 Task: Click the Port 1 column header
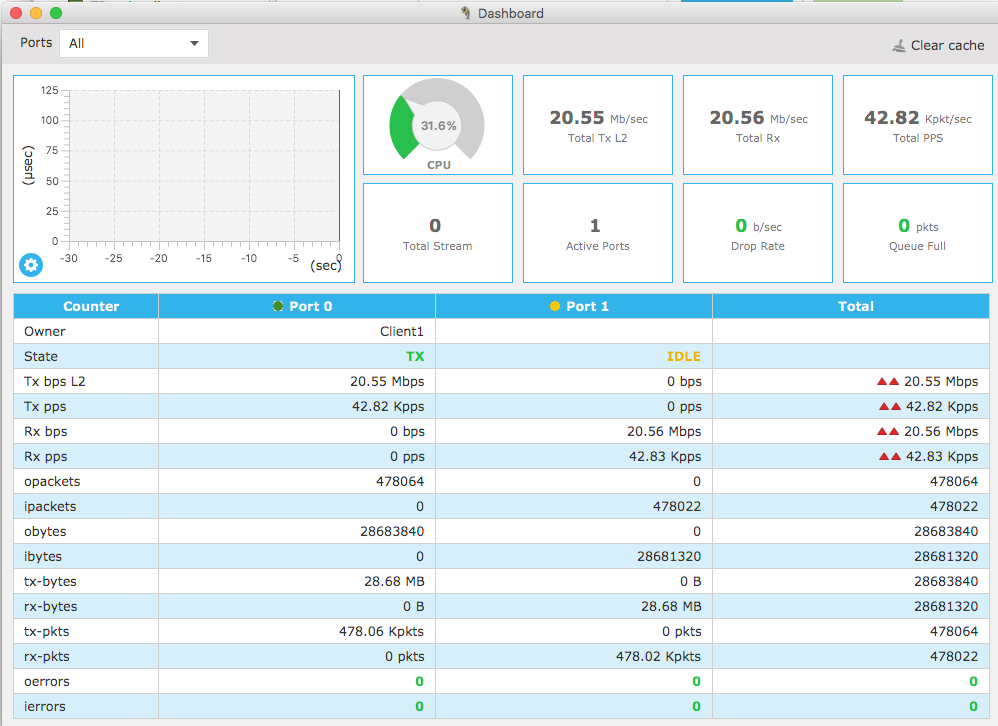point(574,306)
